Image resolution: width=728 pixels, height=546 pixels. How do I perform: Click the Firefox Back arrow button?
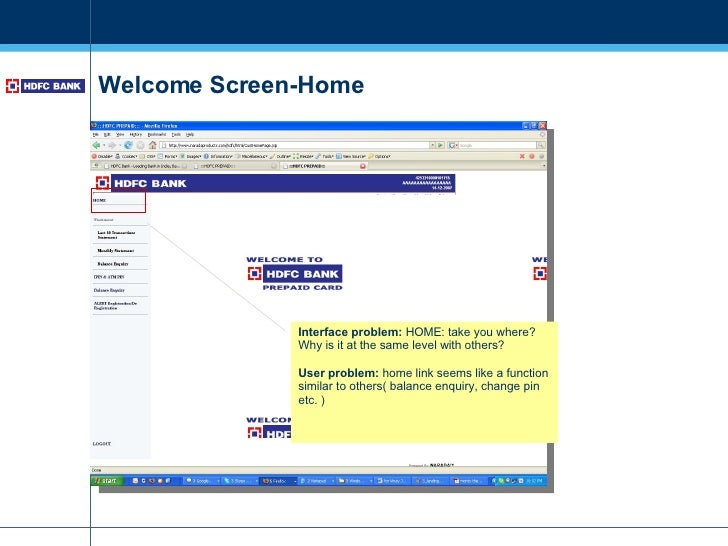(x=96, y=145)
